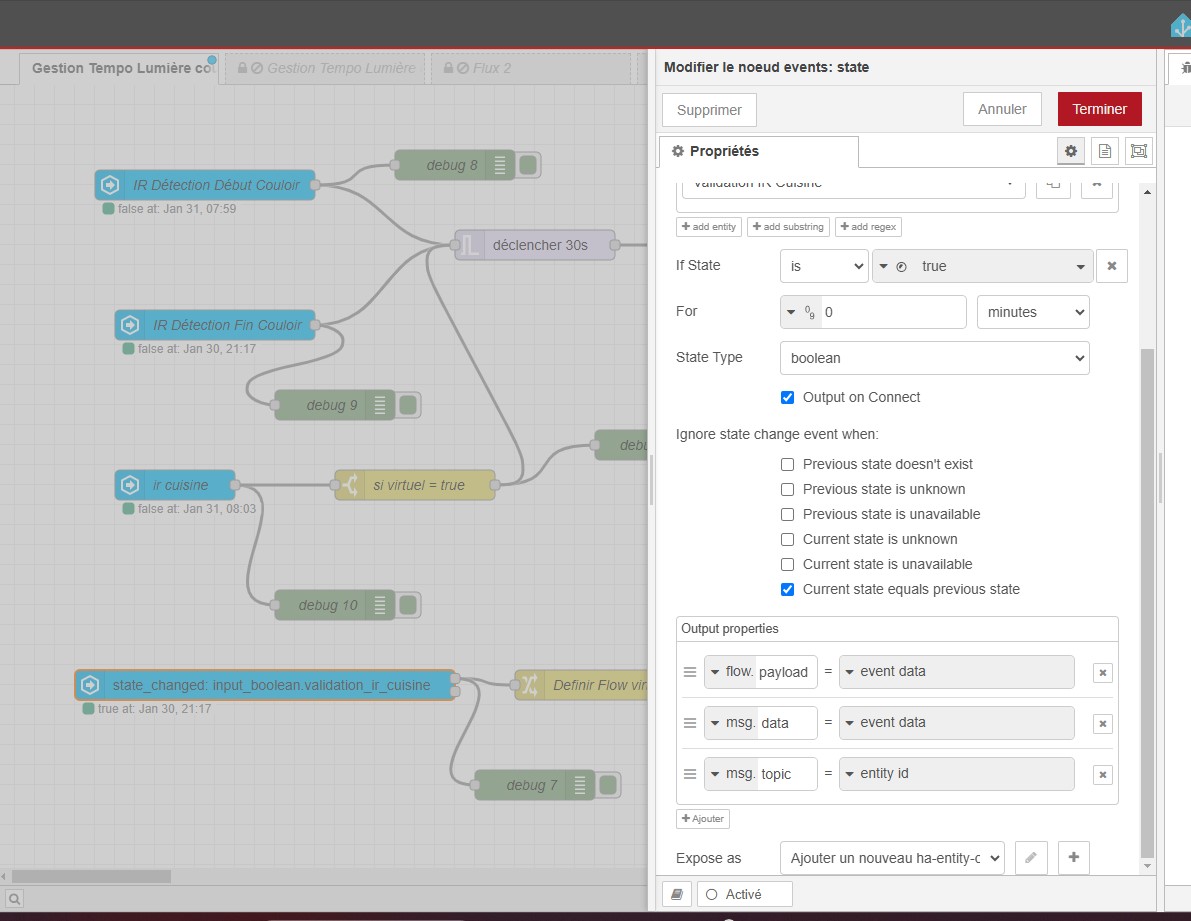Delete msg.data output property
The height and width of the screenshot is (921, 1191).
1103,724
